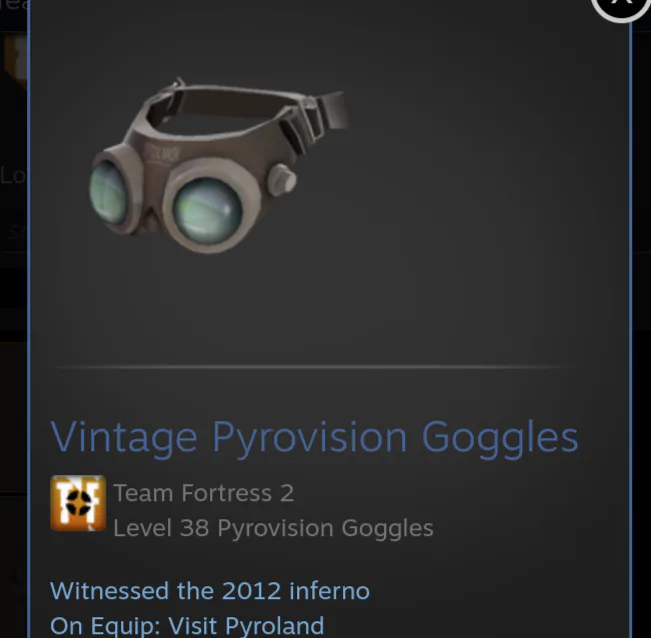The width and height of the screenshot is (651, 638).
Task: Click the right green lens of goggles
Action: (208, 211)
